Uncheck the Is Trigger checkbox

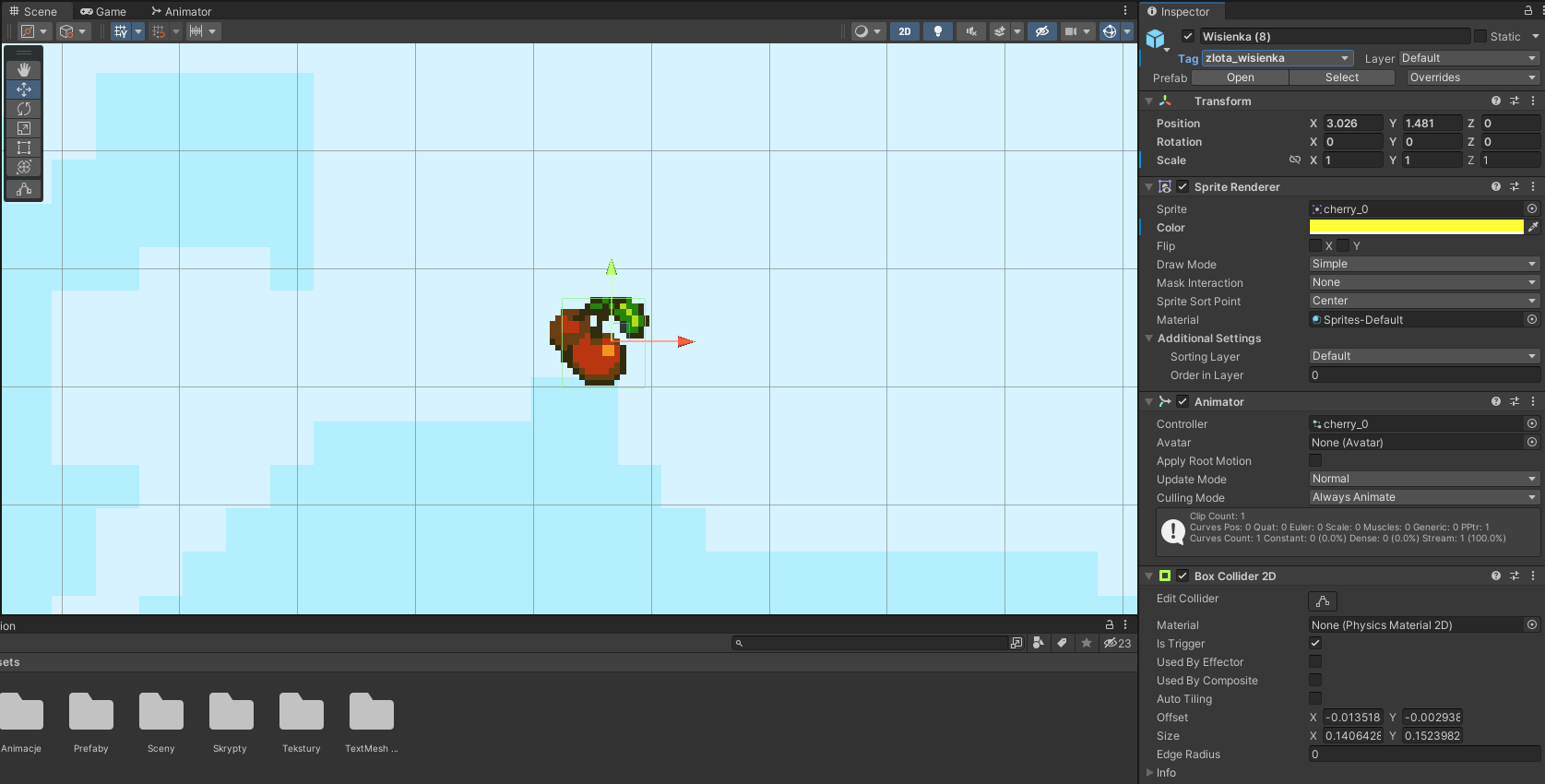coord(1315,644)
